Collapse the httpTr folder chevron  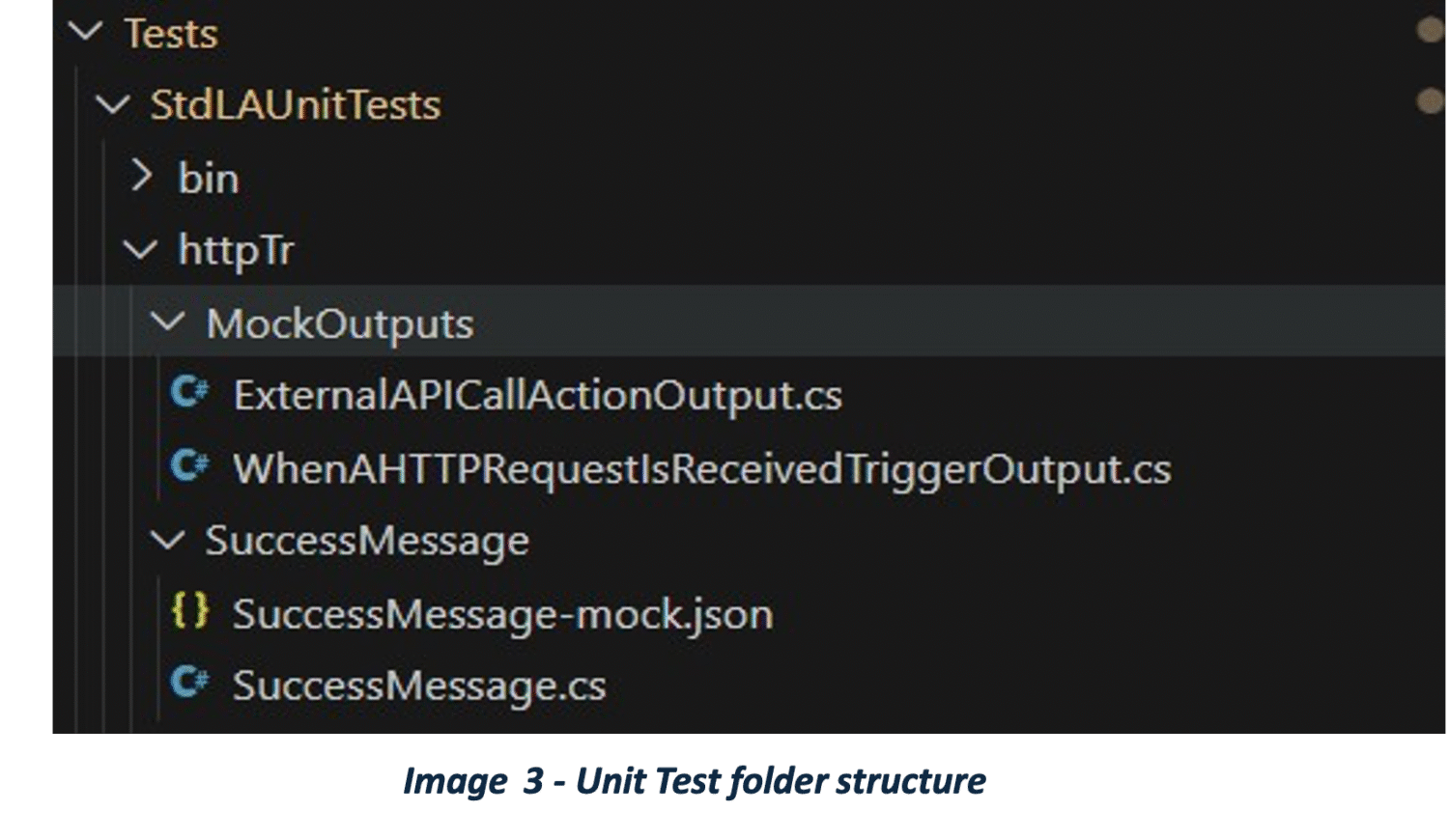[141, 250]
